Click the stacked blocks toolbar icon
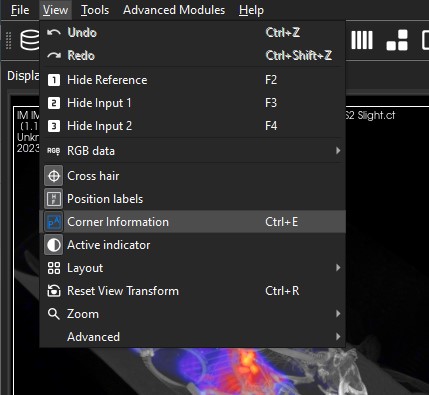 point(397,40)
